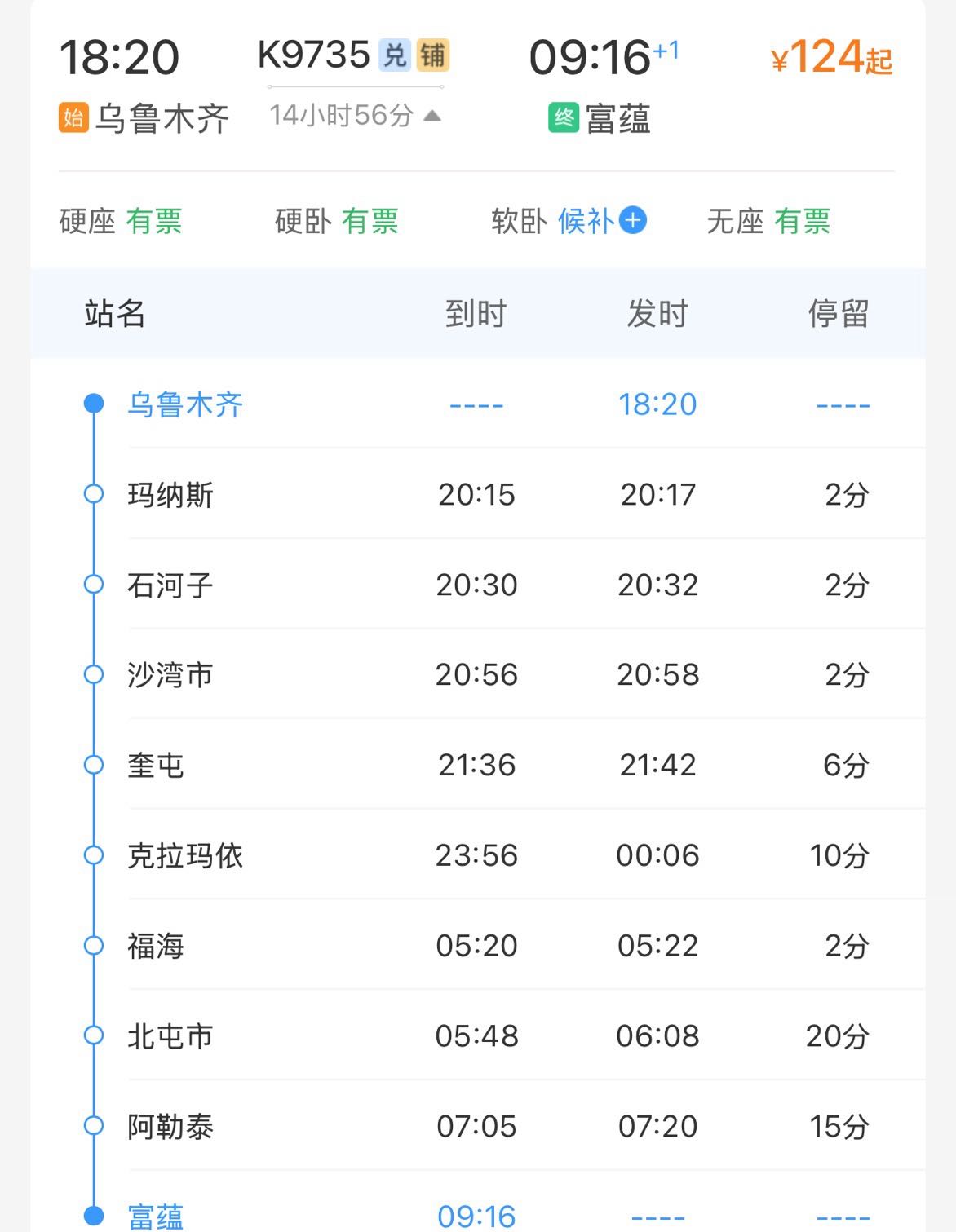The height and width of the screenshot is (1232, 956).
Task: Select the 无座 有票 option
Action: [768, 221]
